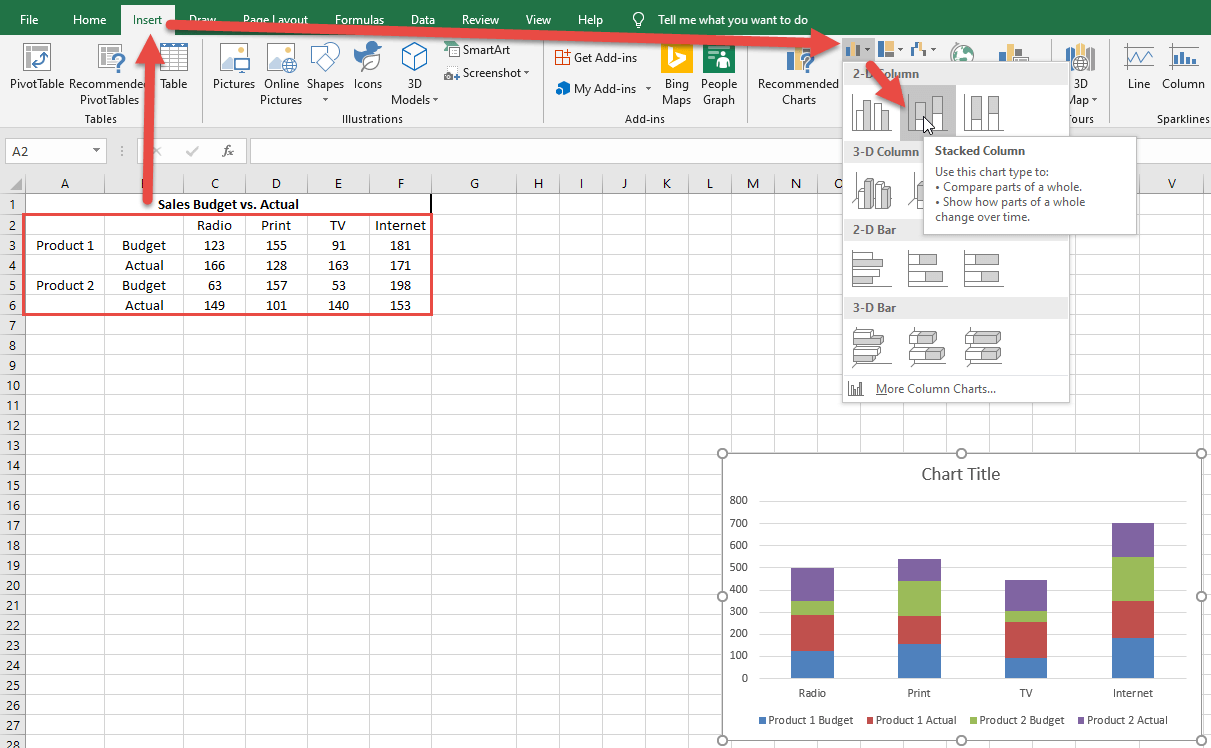
Task: Open the Name Box dropdown arrow
Action: 97,151
